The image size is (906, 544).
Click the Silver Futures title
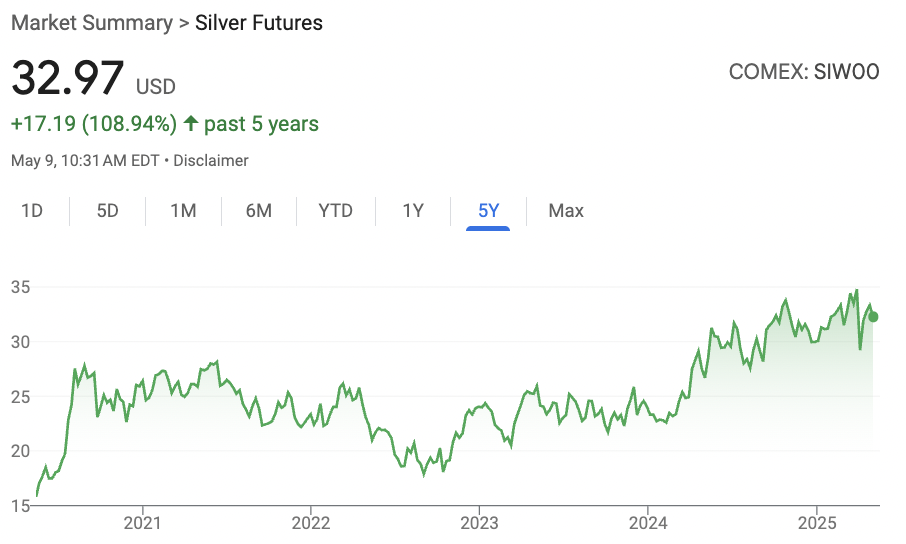[259, 23]
